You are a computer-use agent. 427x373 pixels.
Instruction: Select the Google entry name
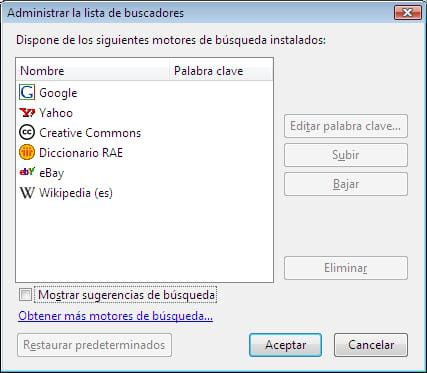[58, 93]
